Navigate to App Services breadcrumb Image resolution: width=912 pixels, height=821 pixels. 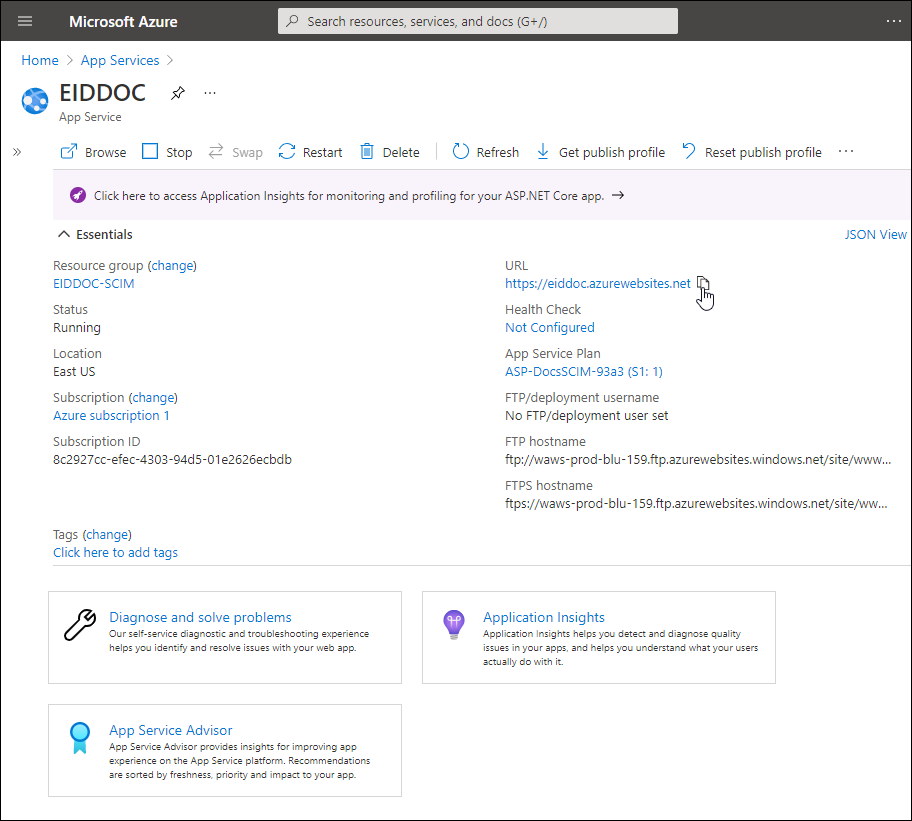[x=120, y=60]
